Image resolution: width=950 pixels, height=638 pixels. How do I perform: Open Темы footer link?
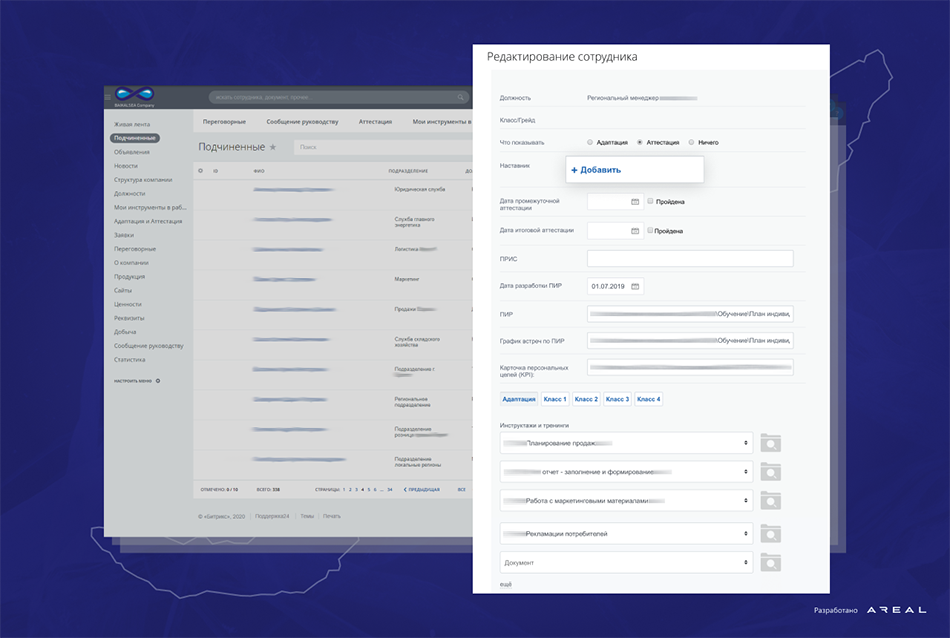pyautogui.click(x=307, y=516)
